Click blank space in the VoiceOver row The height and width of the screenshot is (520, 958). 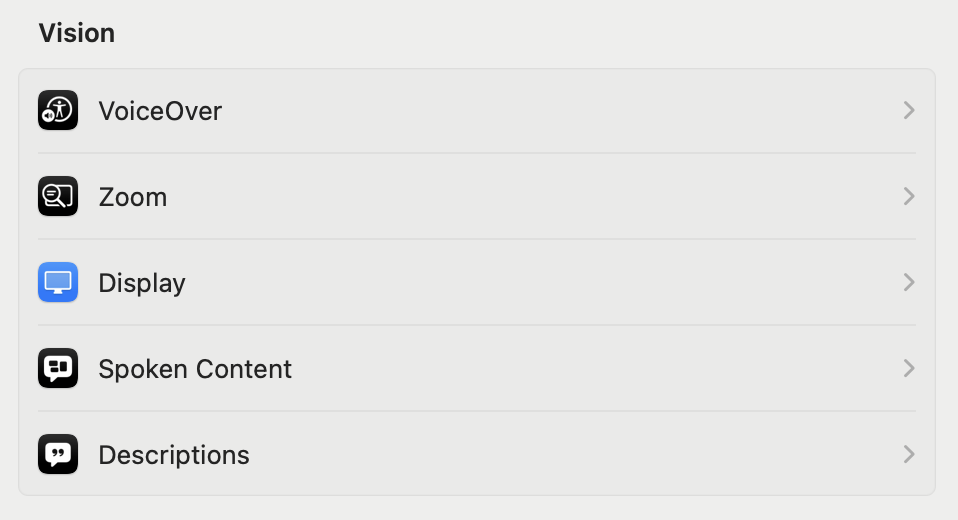(560, 110)
